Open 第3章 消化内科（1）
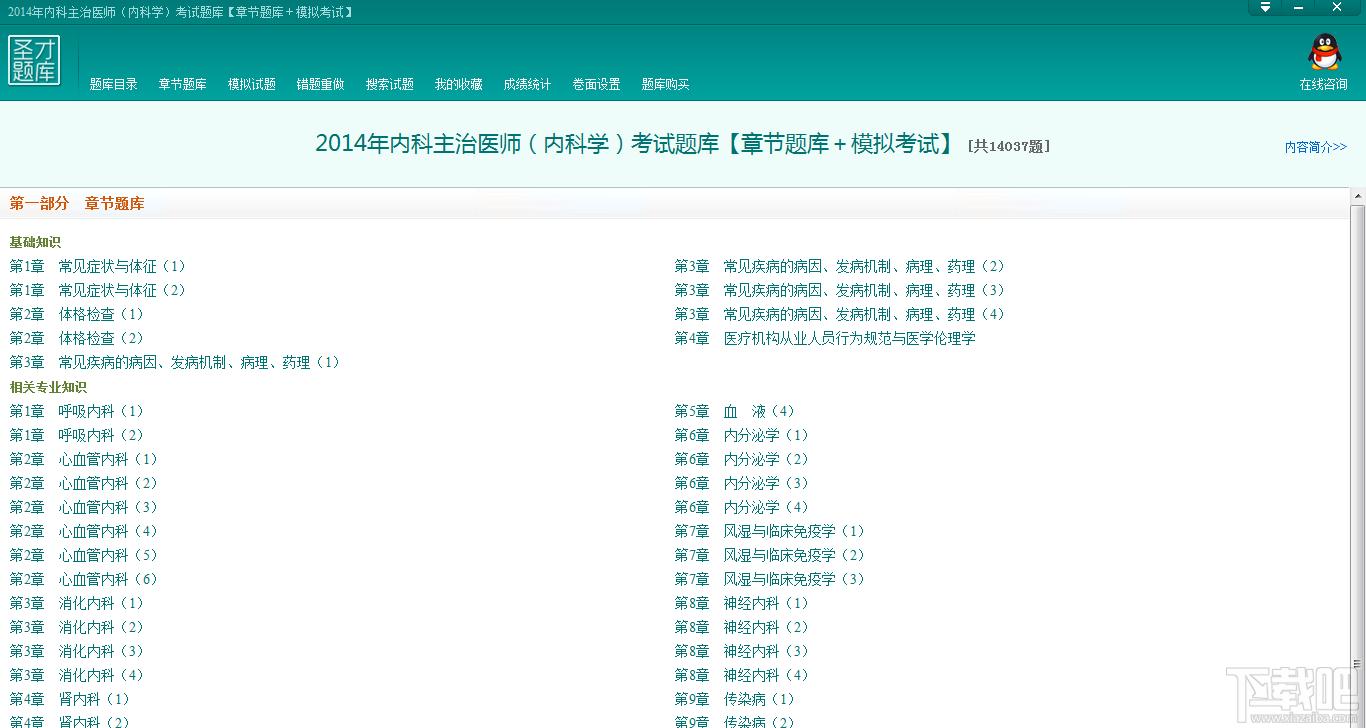 coord(77,603)
